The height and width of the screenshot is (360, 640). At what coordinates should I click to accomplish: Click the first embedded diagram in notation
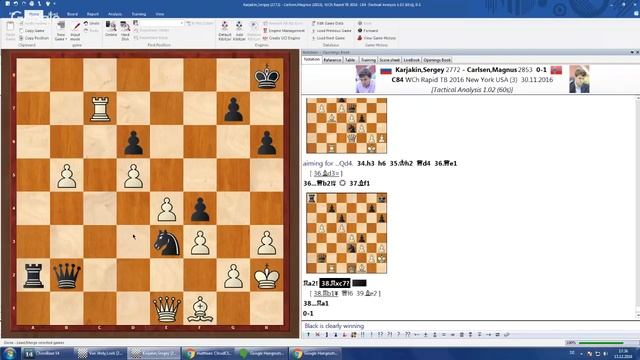click(347, 126)
